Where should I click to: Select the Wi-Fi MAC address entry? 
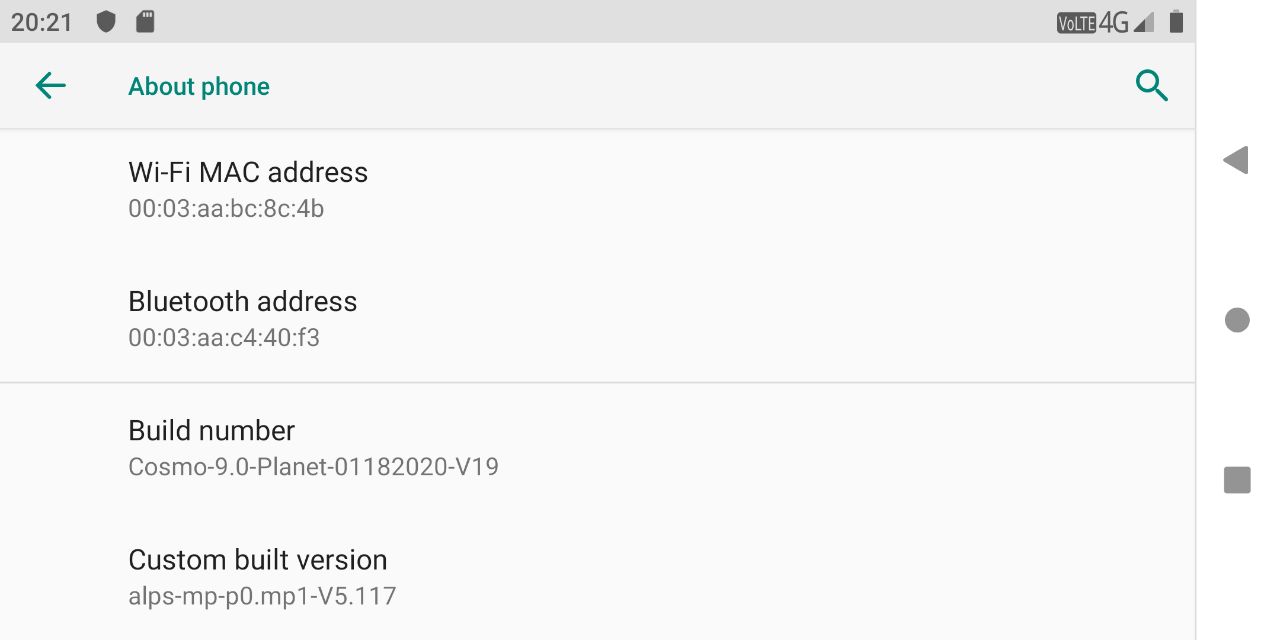[x=248, y=173]
